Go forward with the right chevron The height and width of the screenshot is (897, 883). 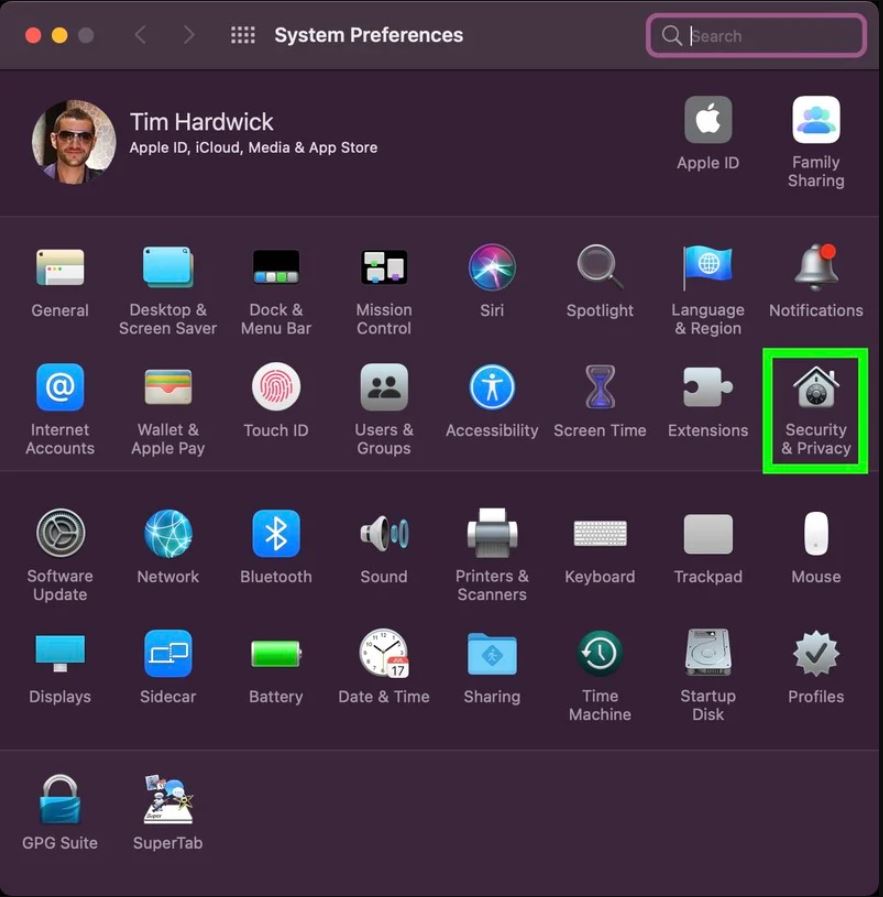point(189,35)
